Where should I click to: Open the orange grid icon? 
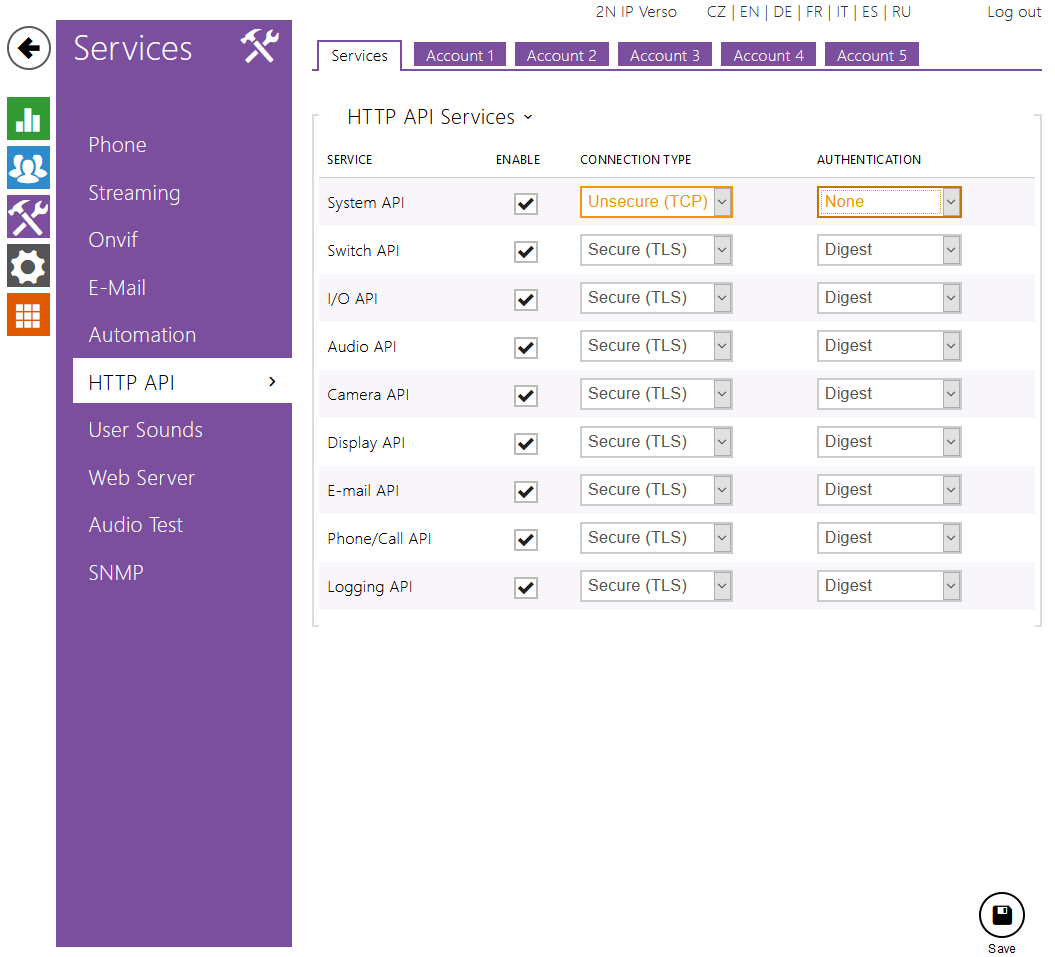(x=28, y=314)
